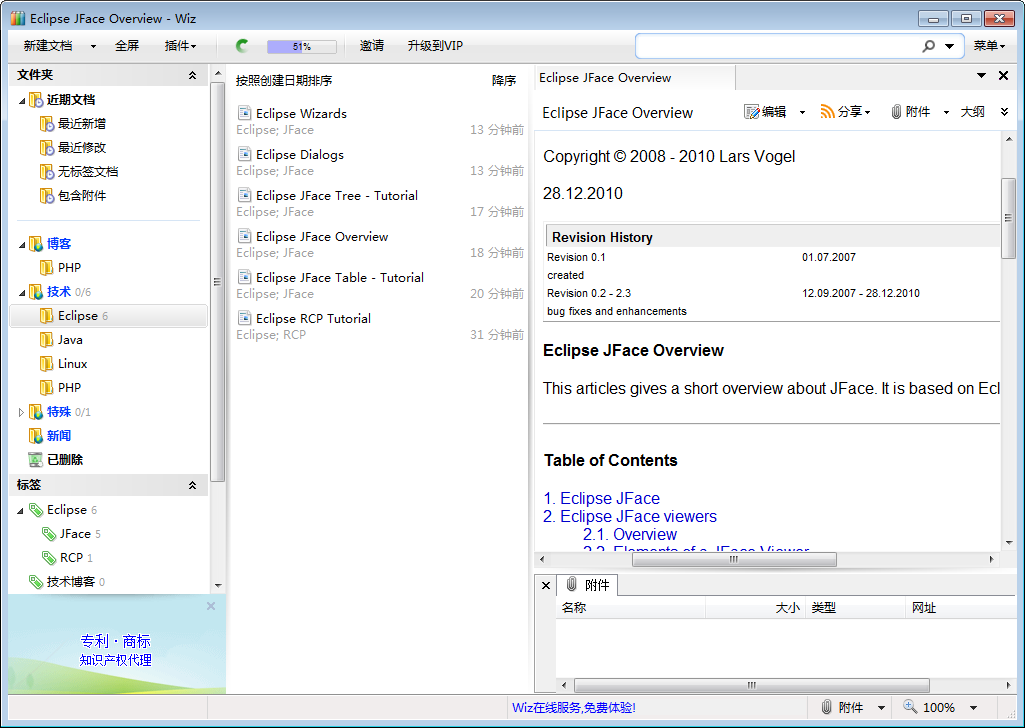1025x728 pixels.
Task: Toggle the descending (降序) sort order
Action: tap(504, 81)
